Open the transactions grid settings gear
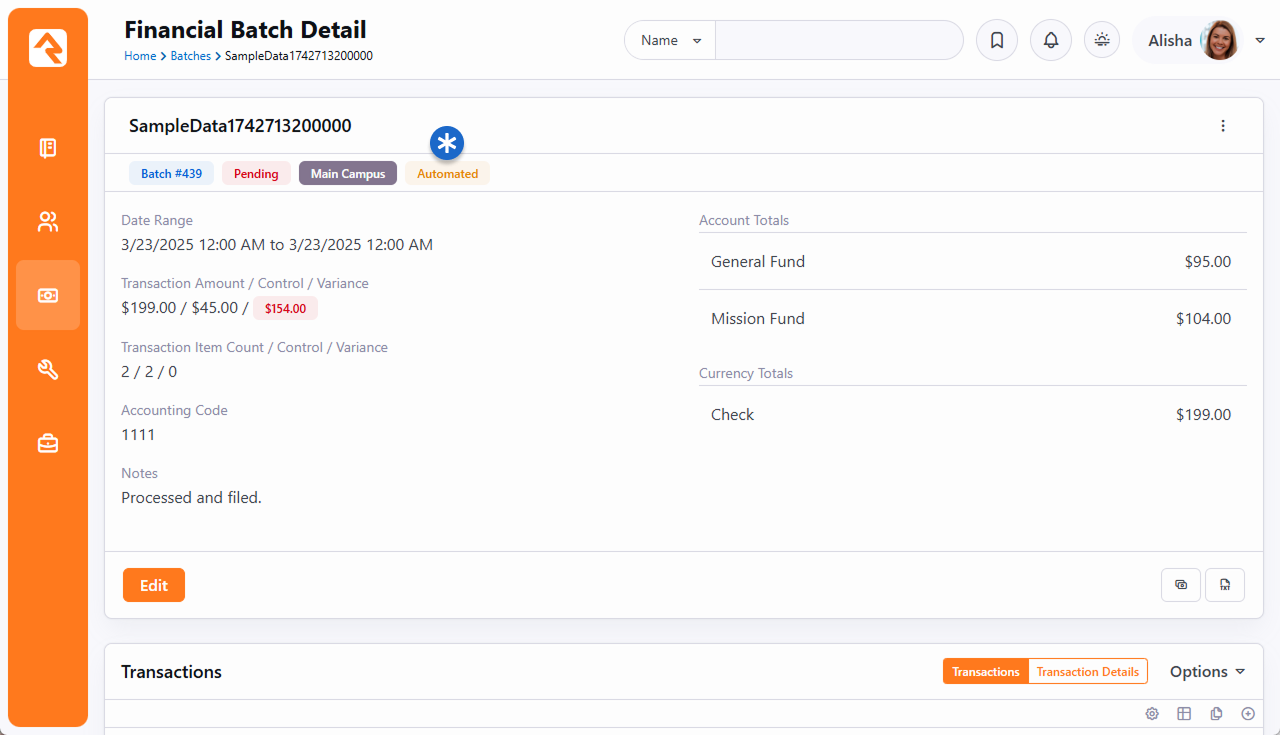 click(1152, 714)
